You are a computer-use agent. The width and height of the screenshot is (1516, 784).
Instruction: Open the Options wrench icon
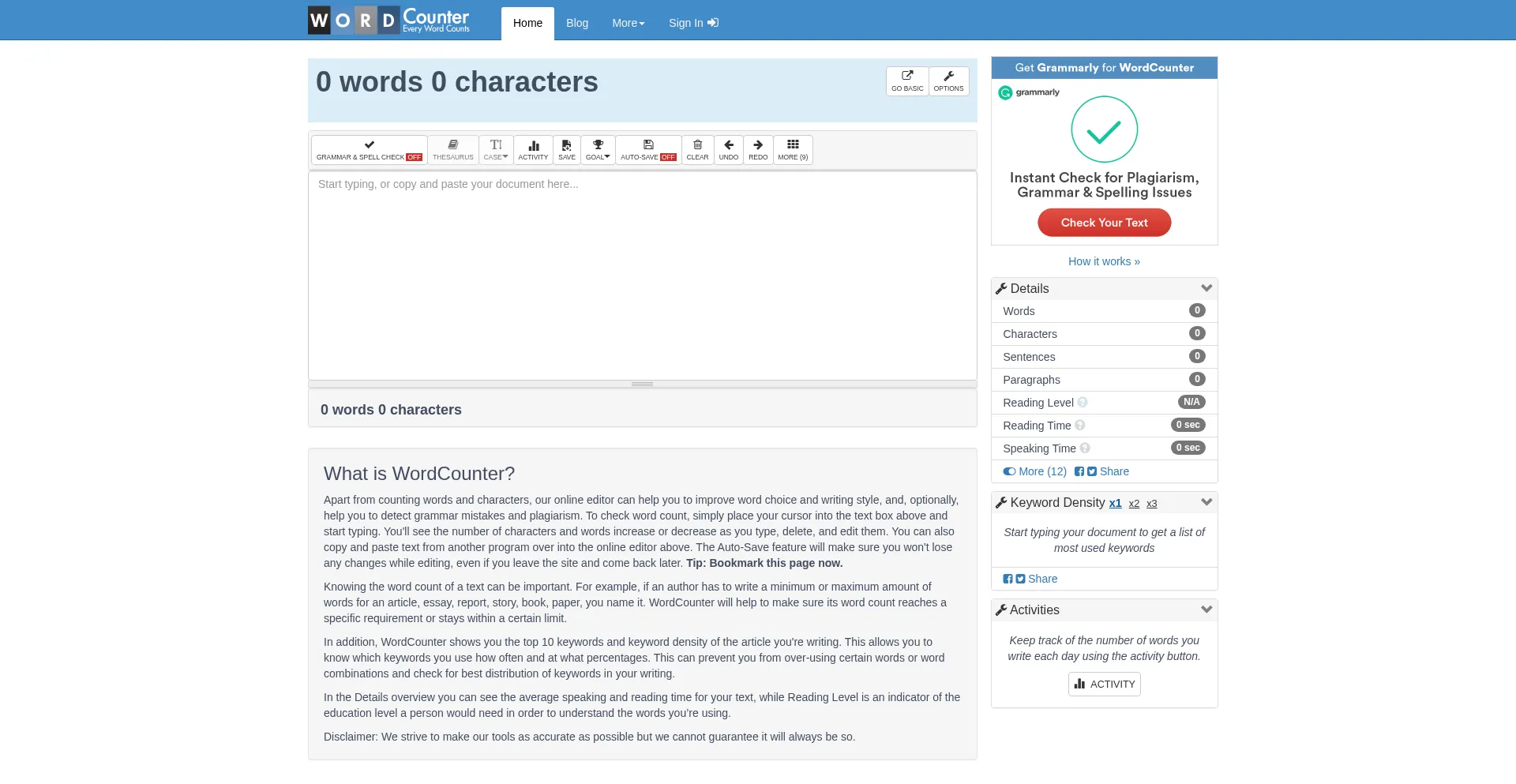[948, 77]
